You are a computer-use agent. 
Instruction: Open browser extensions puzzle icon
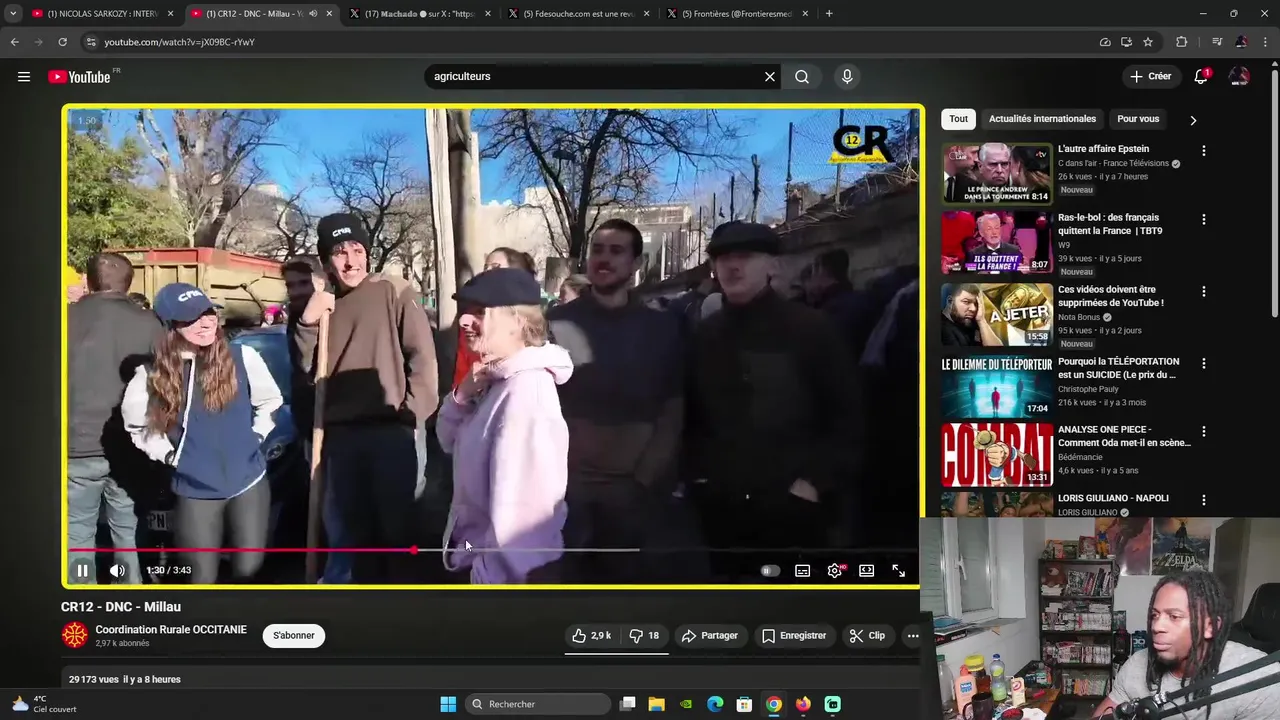(1182, 42)
